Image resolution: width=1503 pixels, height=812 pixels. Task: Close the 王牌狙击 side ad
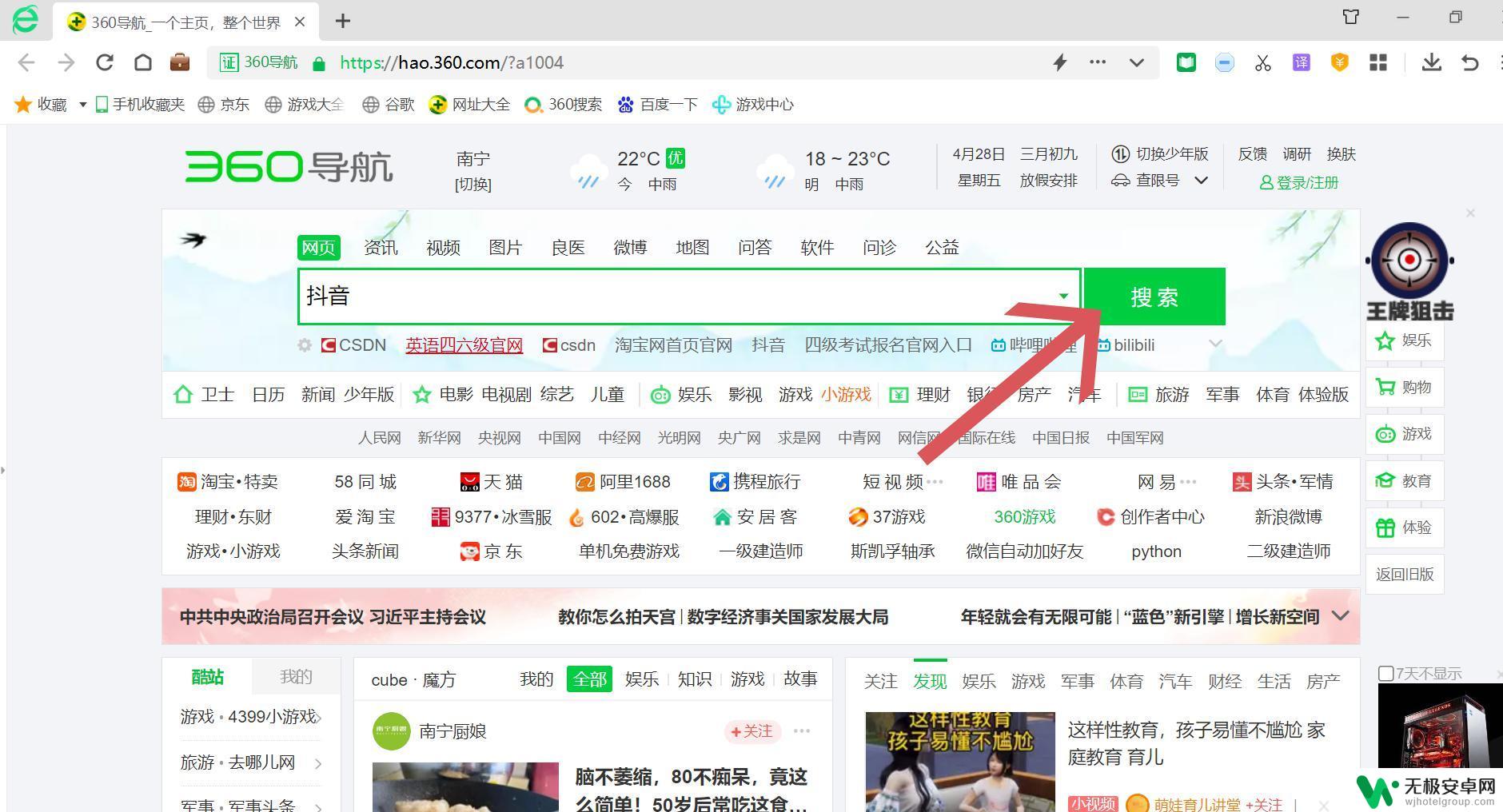pos(1470,213)
